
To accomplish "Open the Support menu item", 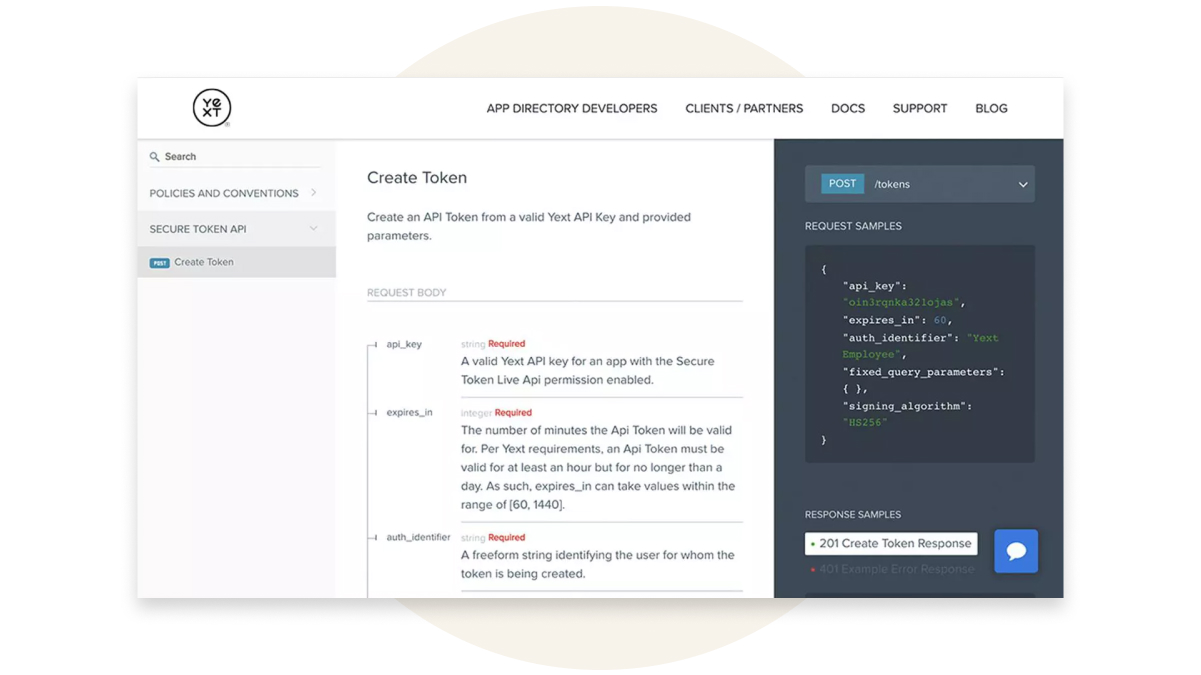I will [920, 108].
